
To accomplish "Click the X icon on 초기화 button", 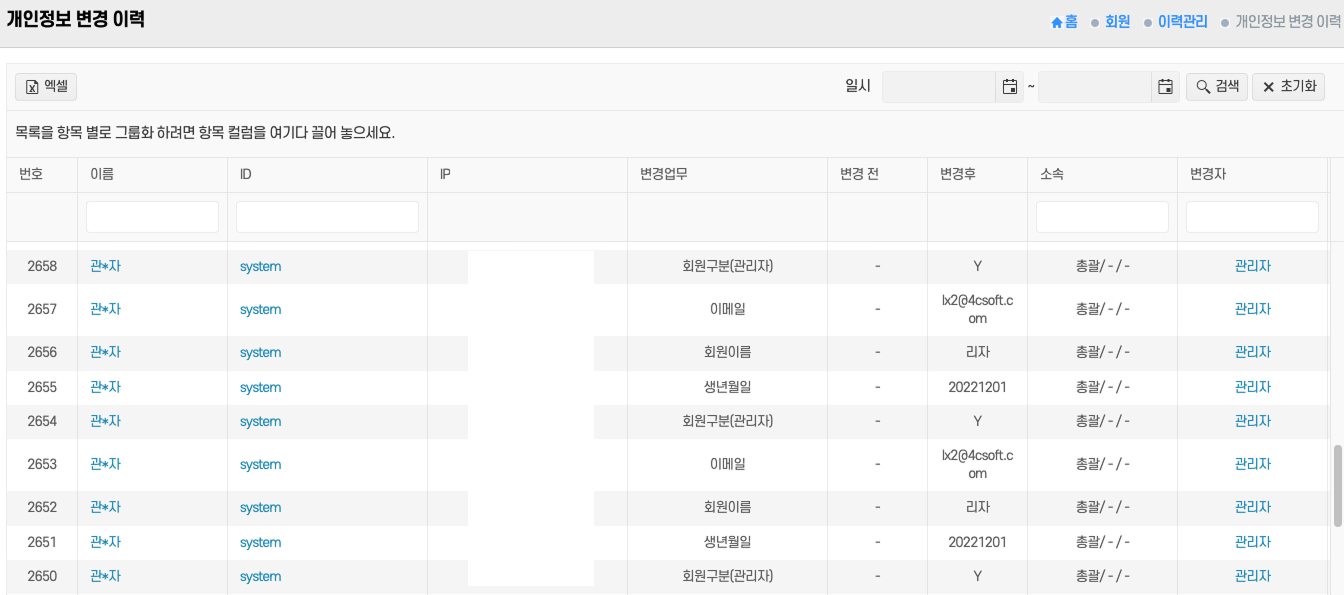I will (x=1268, y=86).
